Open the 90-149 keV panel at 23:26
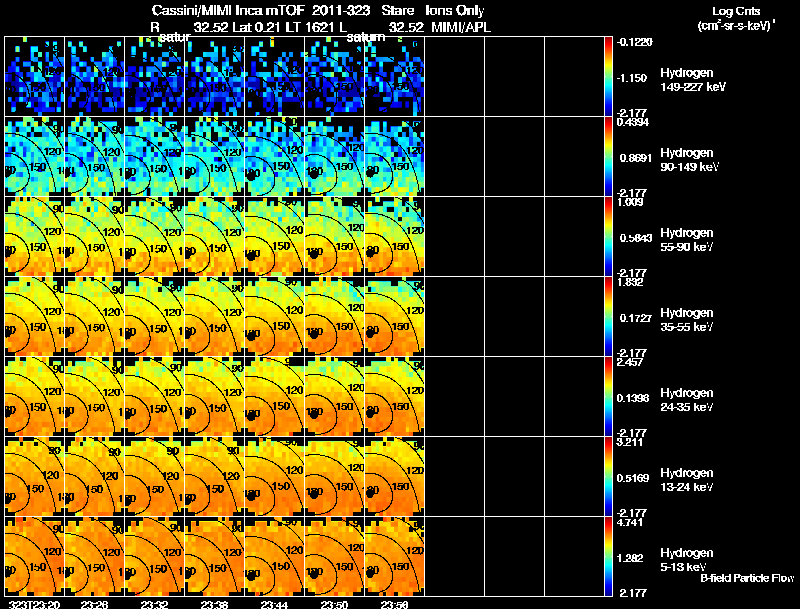 (94, 157)
